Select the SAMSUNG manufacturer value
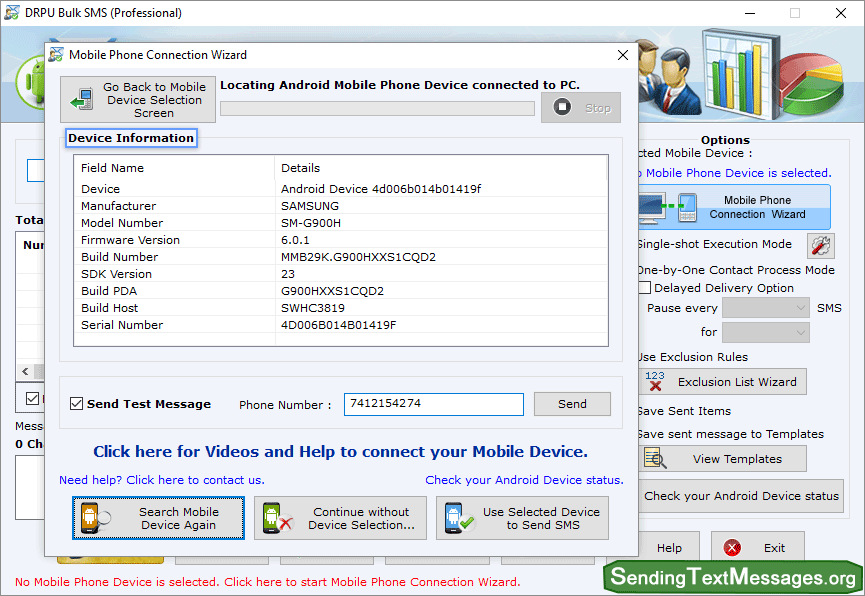The width and height of the screenshot is (865, 596). pyautogui.click(x=310, y=206)
